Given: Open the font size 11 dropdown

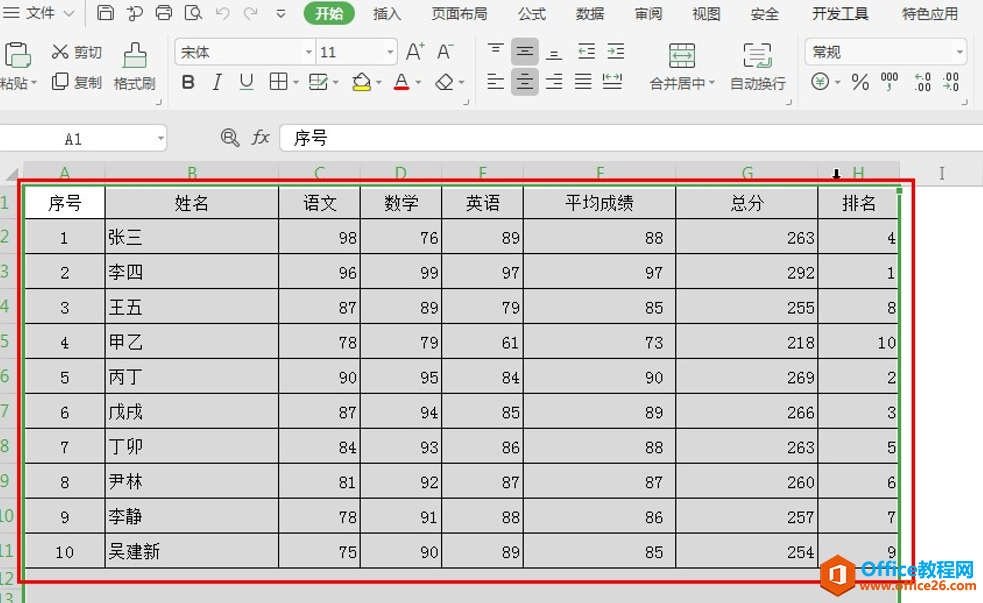Looking at the screenshot, I should [x=390, y=52].
